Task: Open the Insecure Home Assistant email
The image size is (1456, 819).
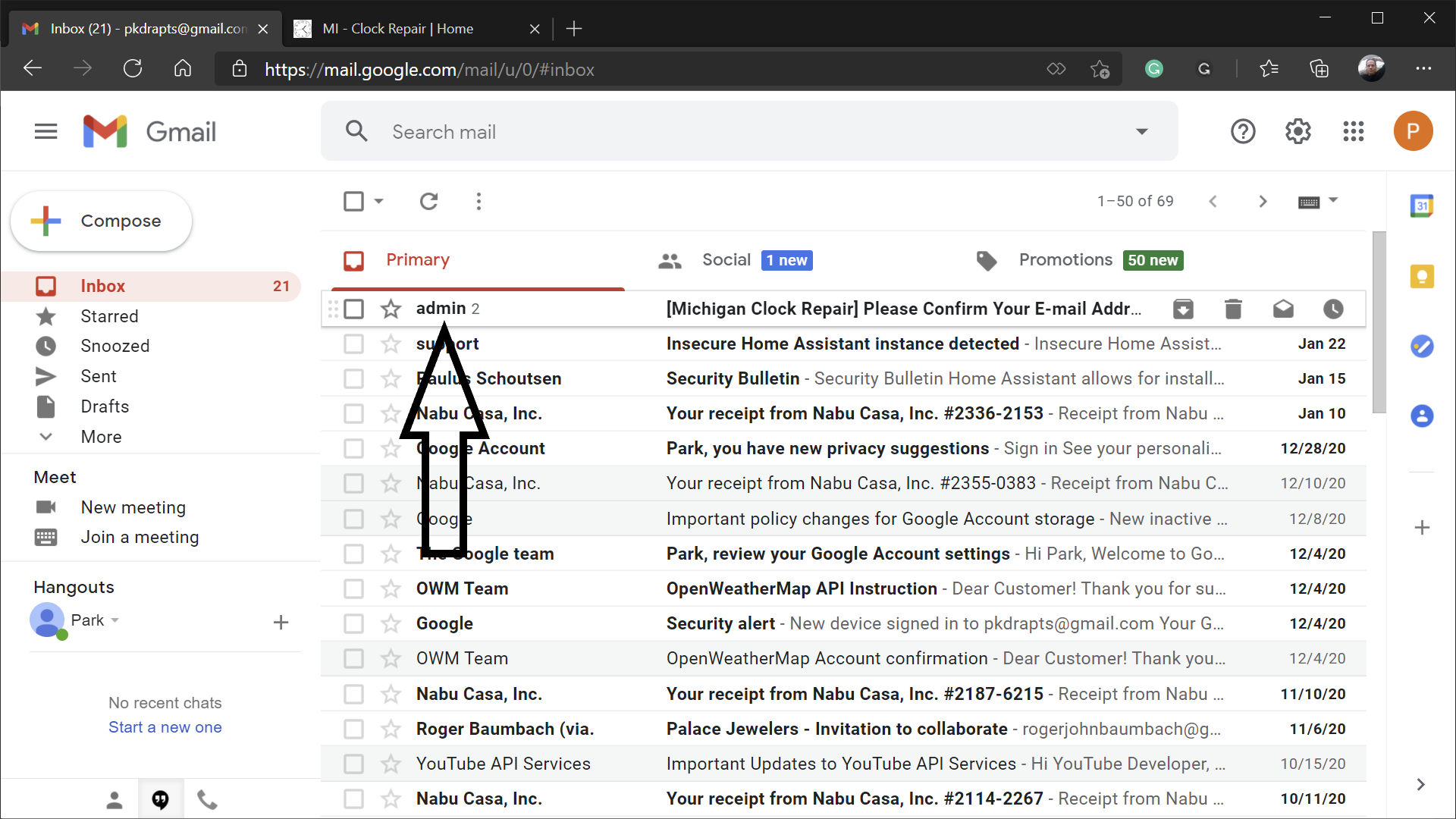Action: click(843, 344)
